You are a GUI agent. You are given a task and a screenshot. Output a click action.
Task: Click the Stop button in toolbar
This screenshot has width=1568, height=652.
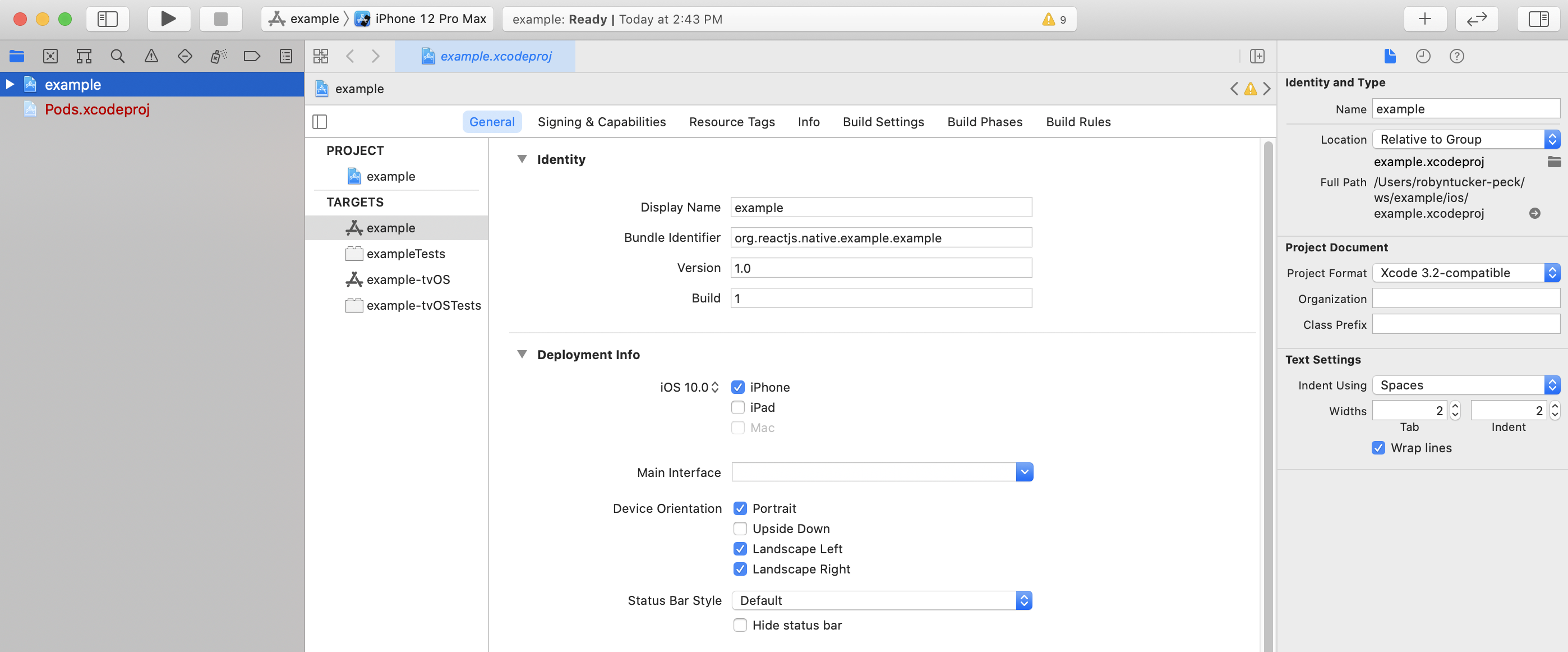[220, 19]
